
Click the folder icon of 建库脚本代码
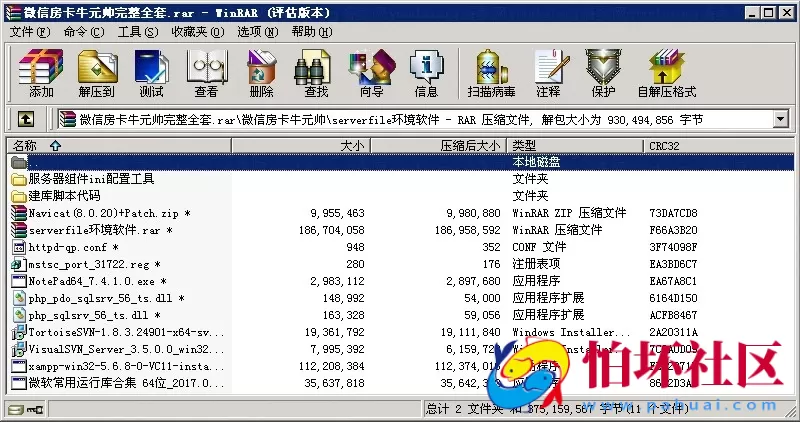(19, 196)
